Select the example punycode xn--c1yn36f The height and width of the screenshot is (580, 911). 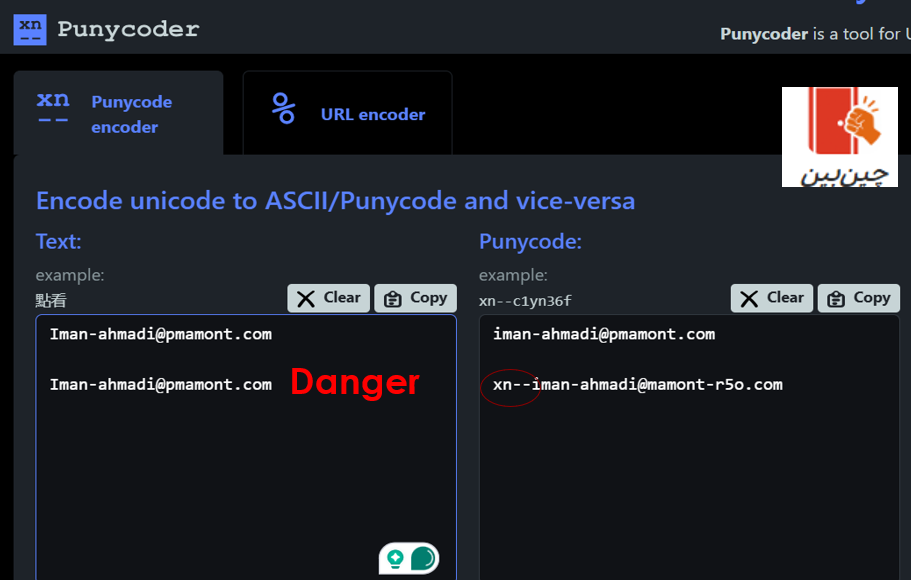[525, 301]
